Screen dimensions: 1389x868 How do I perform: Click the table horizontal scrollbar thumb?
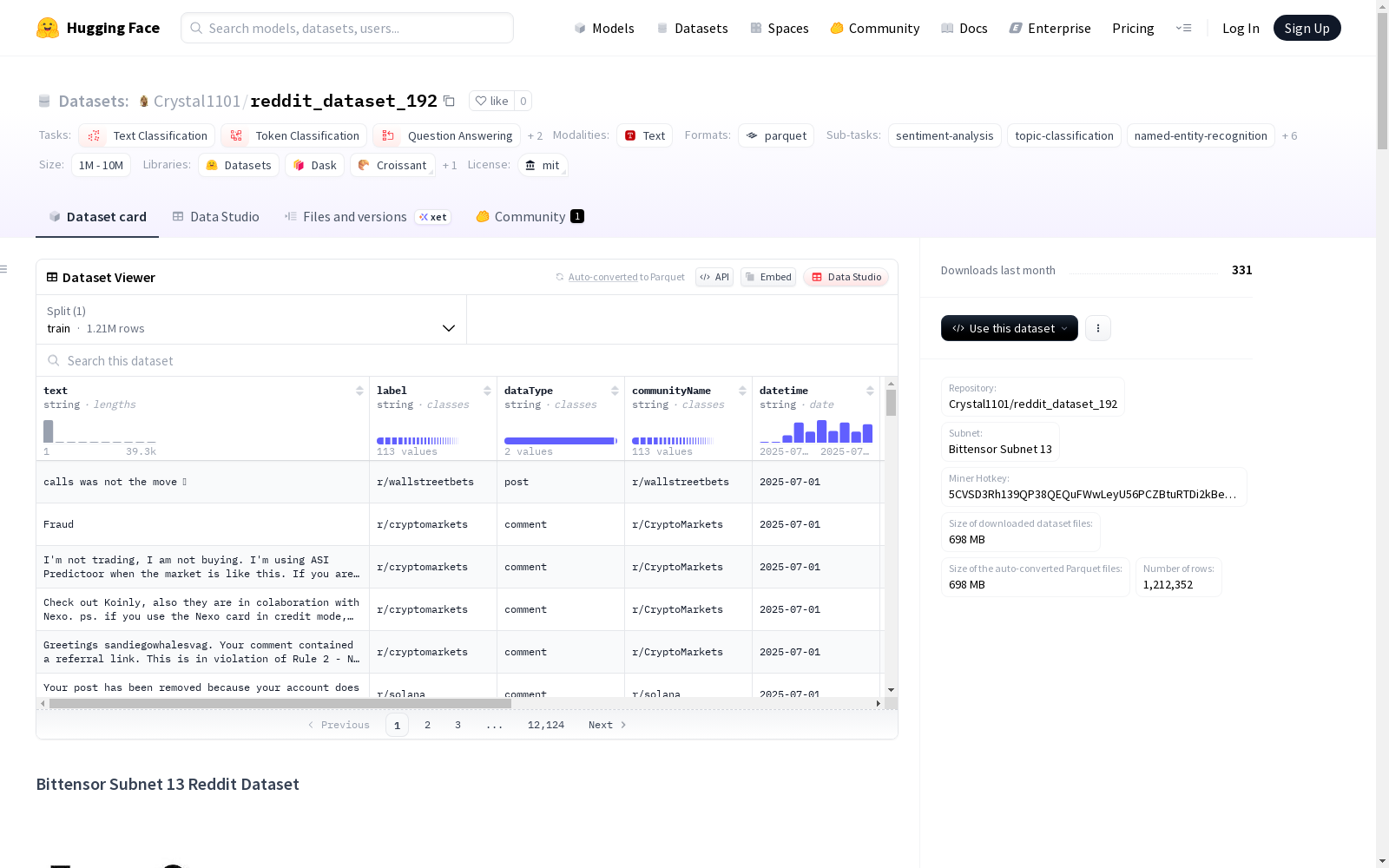click(x=280, y=704)
